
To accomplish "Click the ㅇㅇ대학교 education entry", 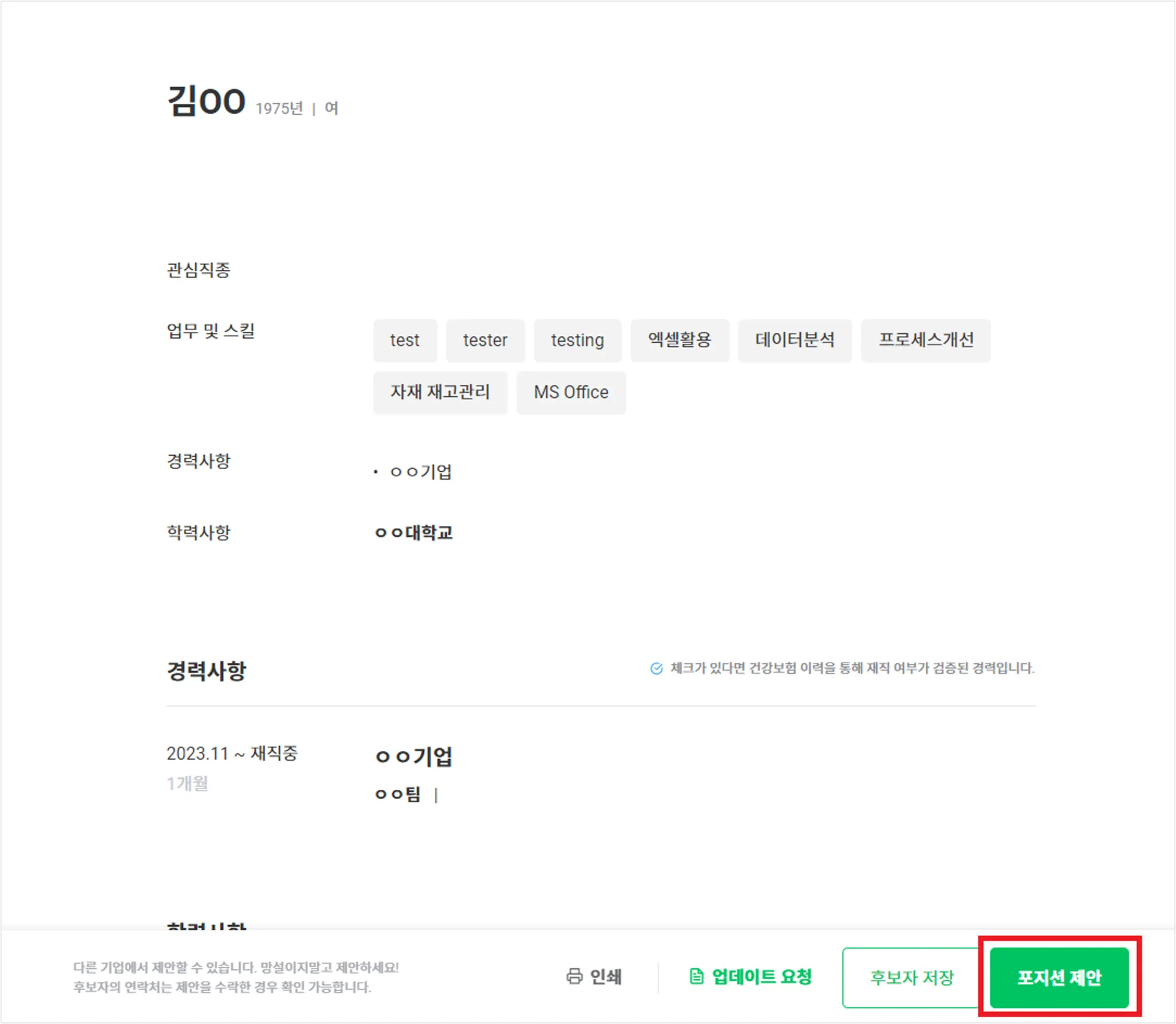I will click(x=414, y=533).
